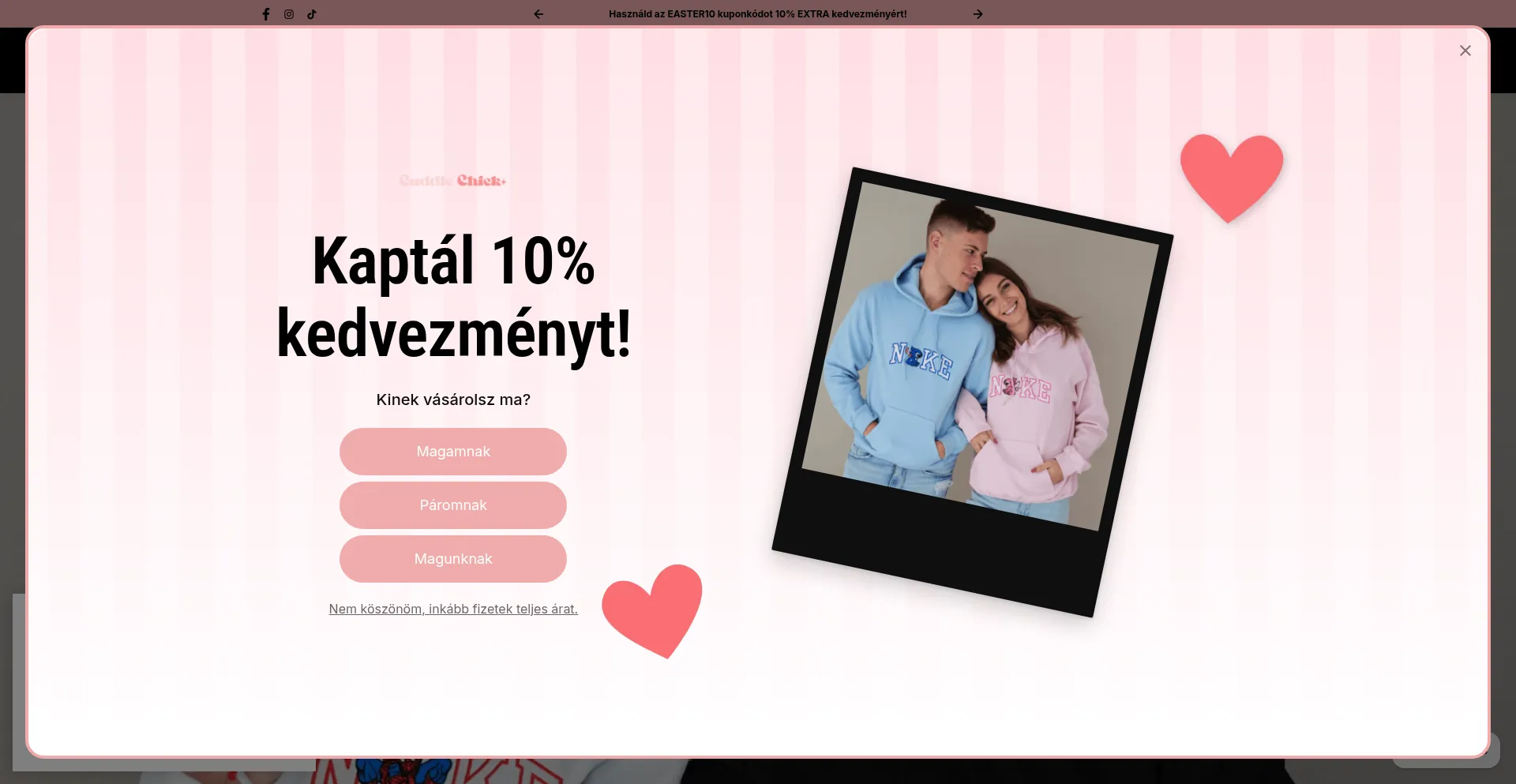Open the Facebook social icon
The height and width of the screenshot is (784, 1516).
pos(266,14)
